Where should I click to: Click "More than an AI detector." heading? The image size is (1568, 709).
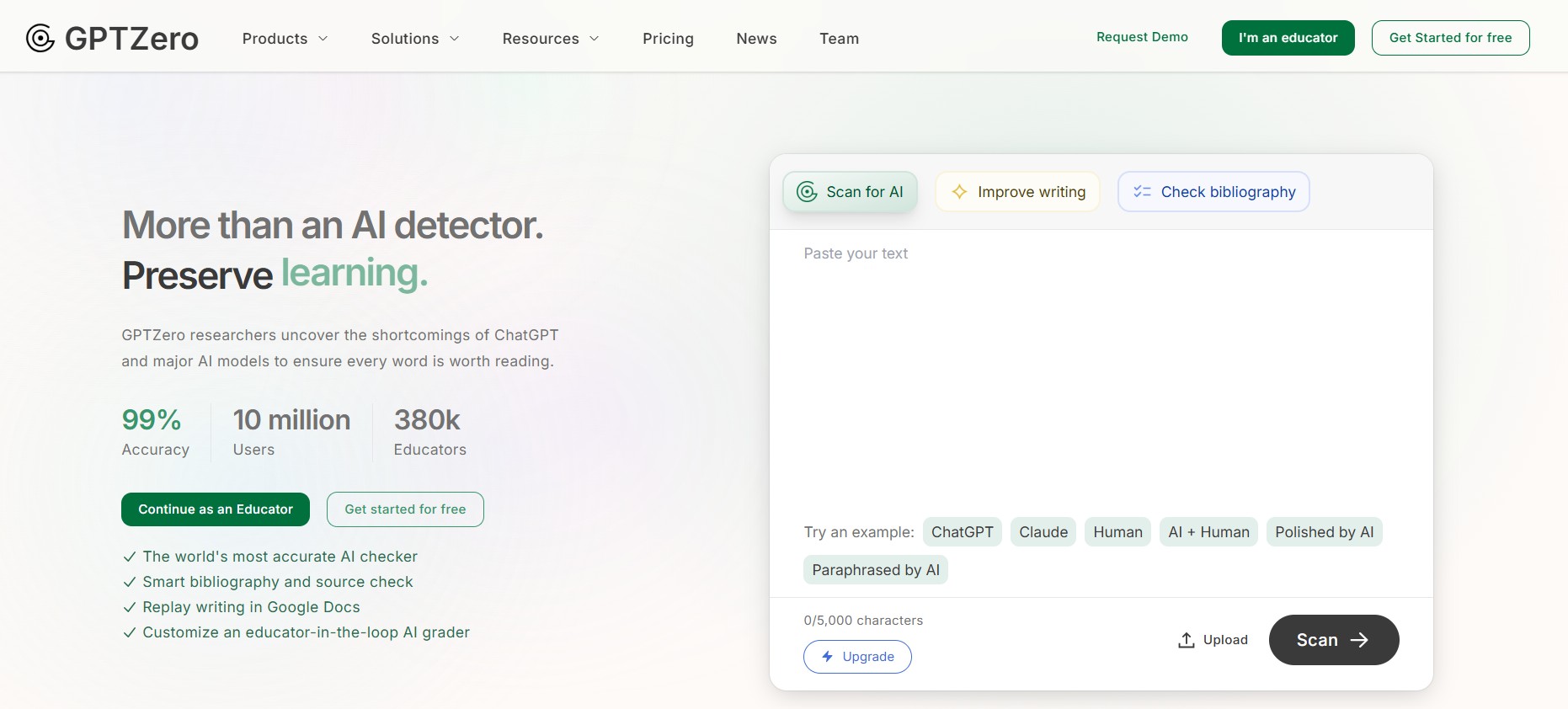tap(333, 226)
